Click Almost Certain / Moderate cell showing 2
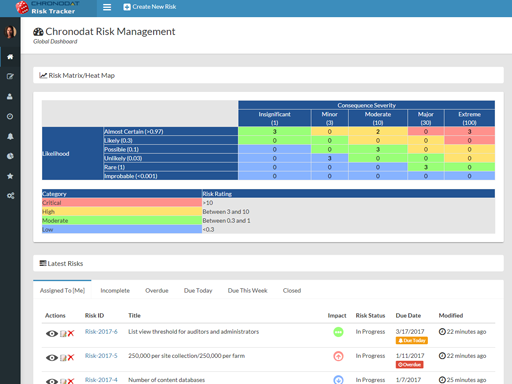Image resolution: width=512 pixels, height=384 pixels. [x=378, y=131]
